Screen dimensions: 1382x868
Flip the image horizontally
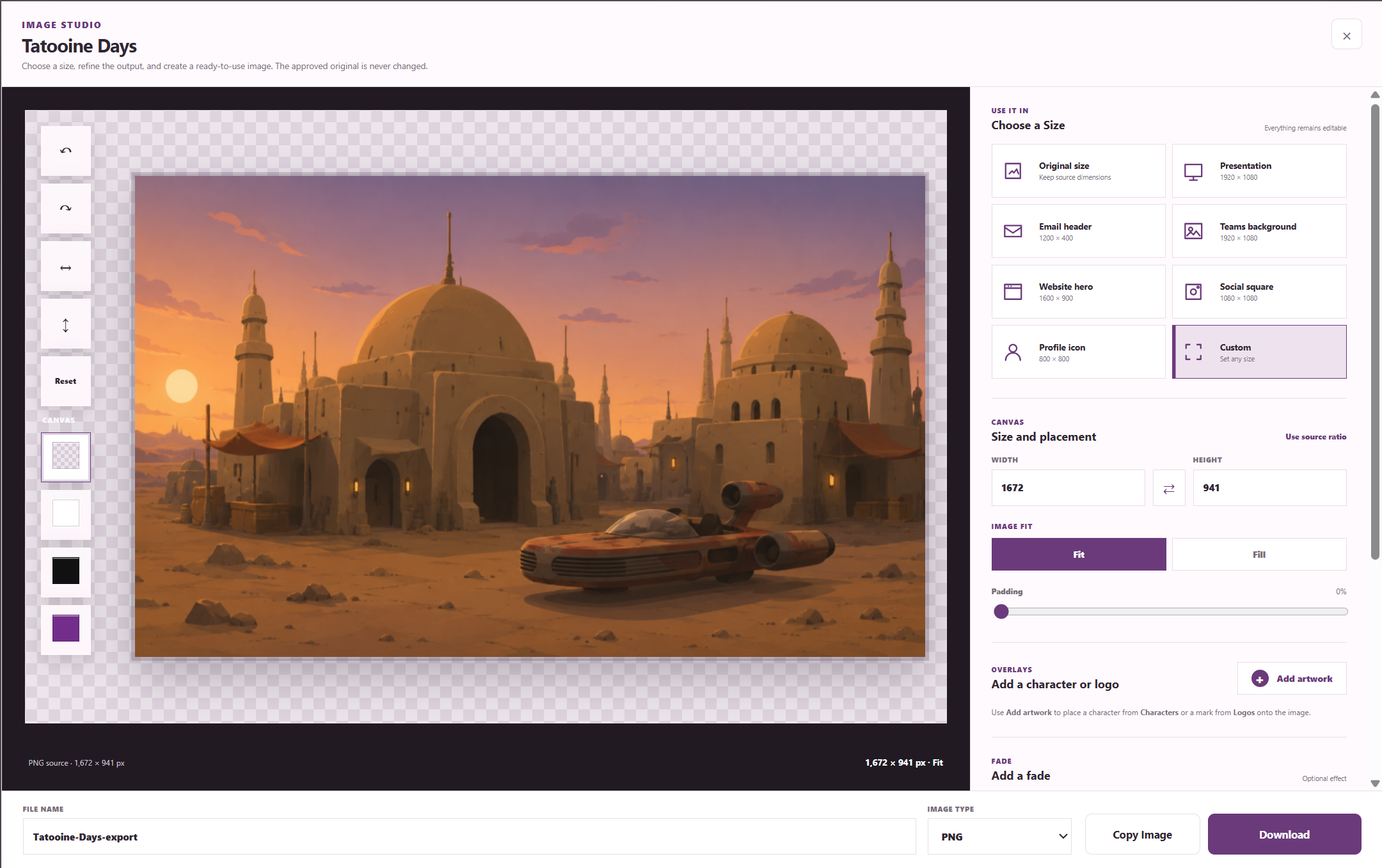pyautogui.click(x=66, y=267)
